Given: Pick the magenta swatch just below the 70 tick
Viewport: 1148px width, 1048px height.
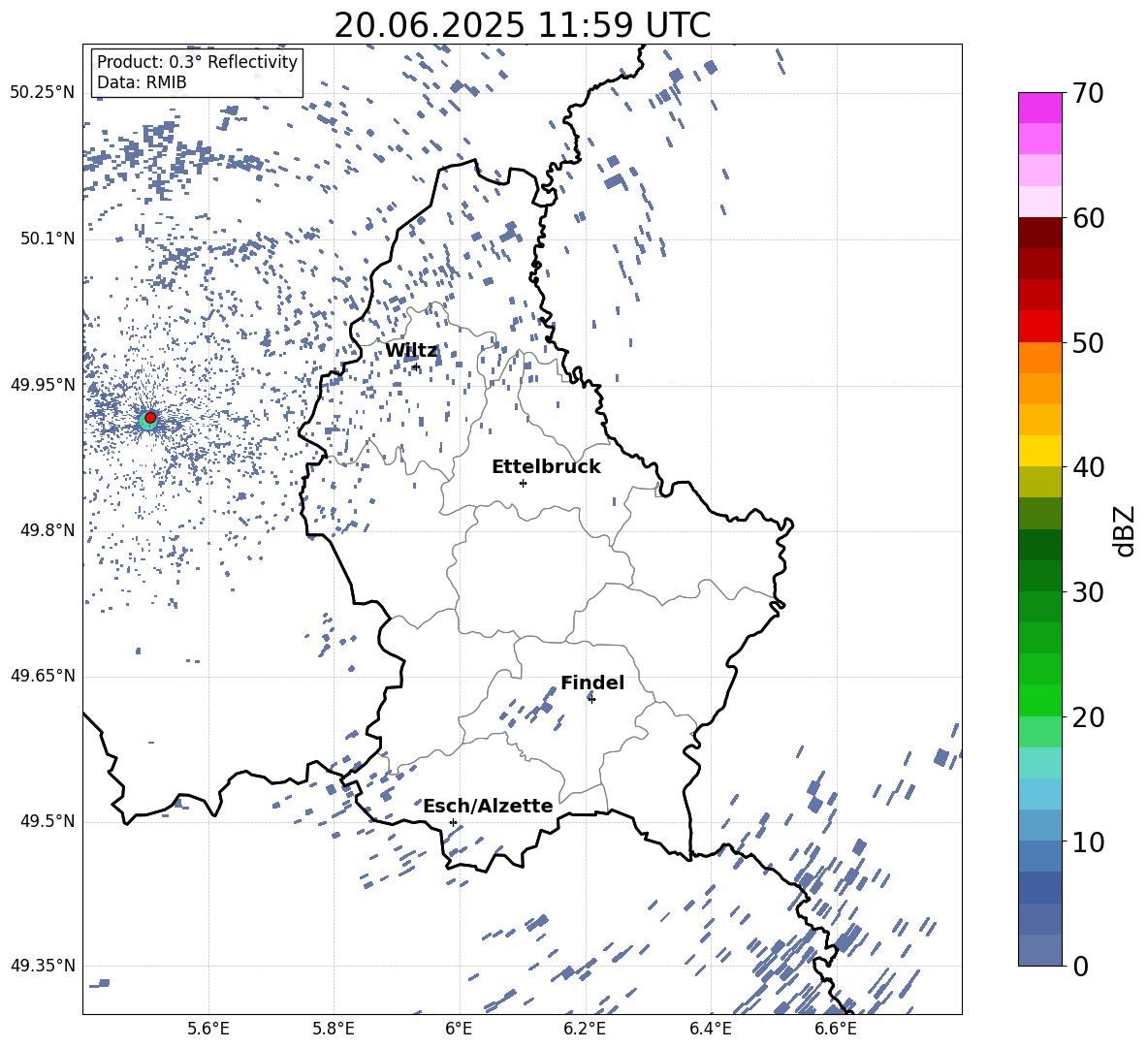Looking at the screenshot, I should coord(1040,109).
